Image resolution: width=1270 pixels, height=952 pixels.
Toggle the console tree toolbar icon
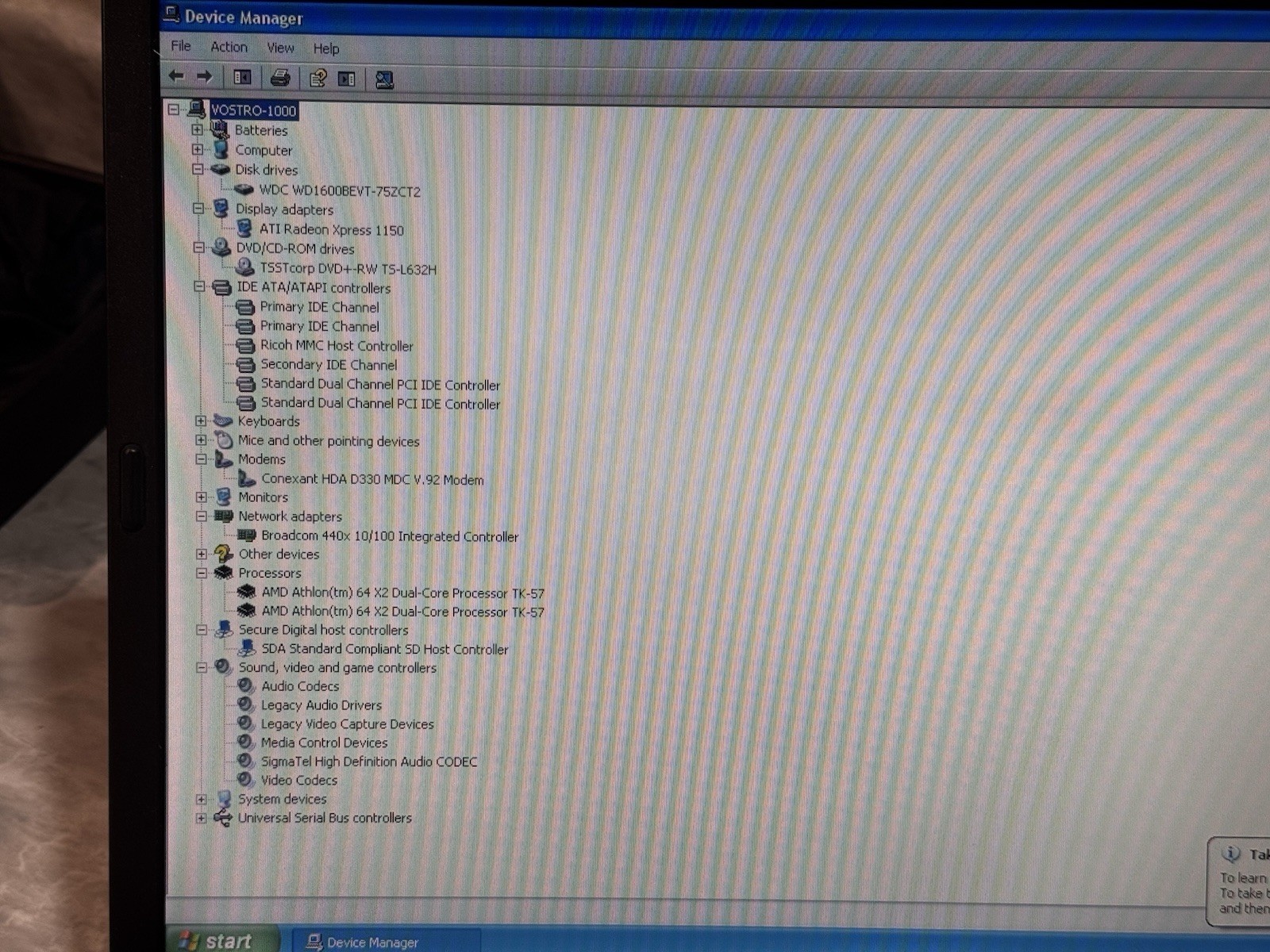pos(242,78)
